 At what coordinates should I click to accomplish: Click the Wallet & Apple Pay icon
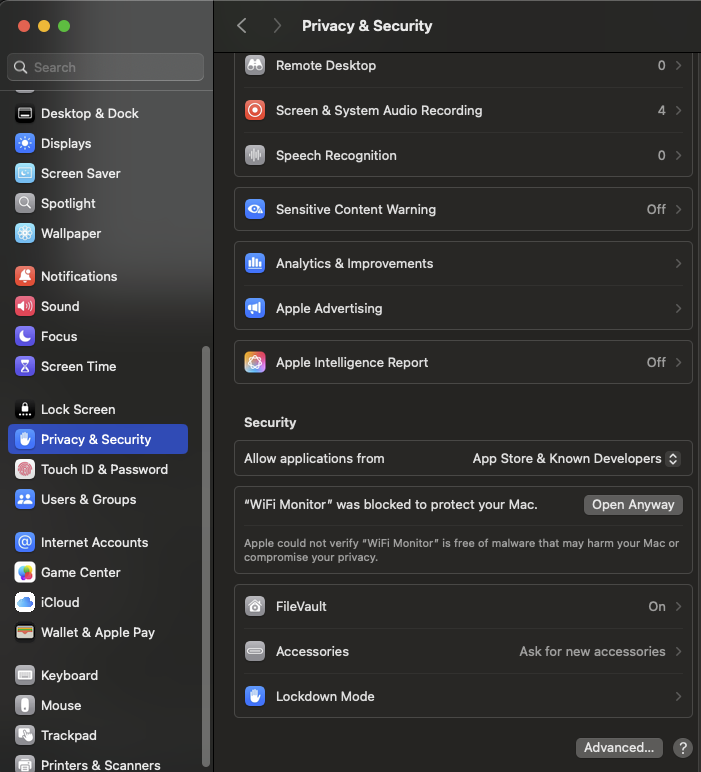coord(25,633)
